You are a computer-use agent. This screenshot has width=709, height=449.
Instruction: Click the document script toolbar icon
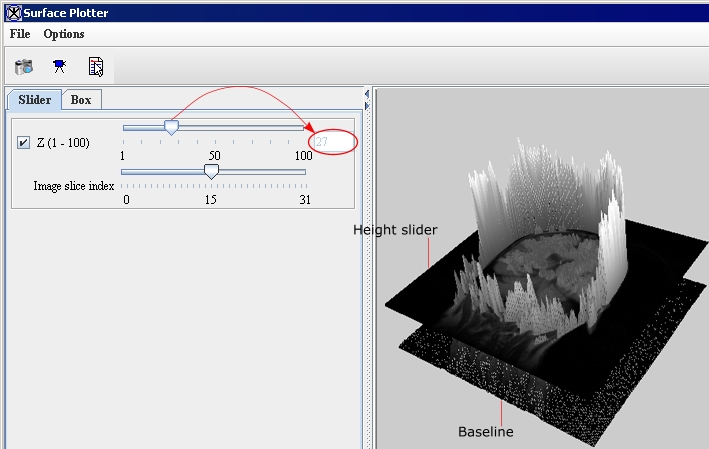tap(96, 67)
